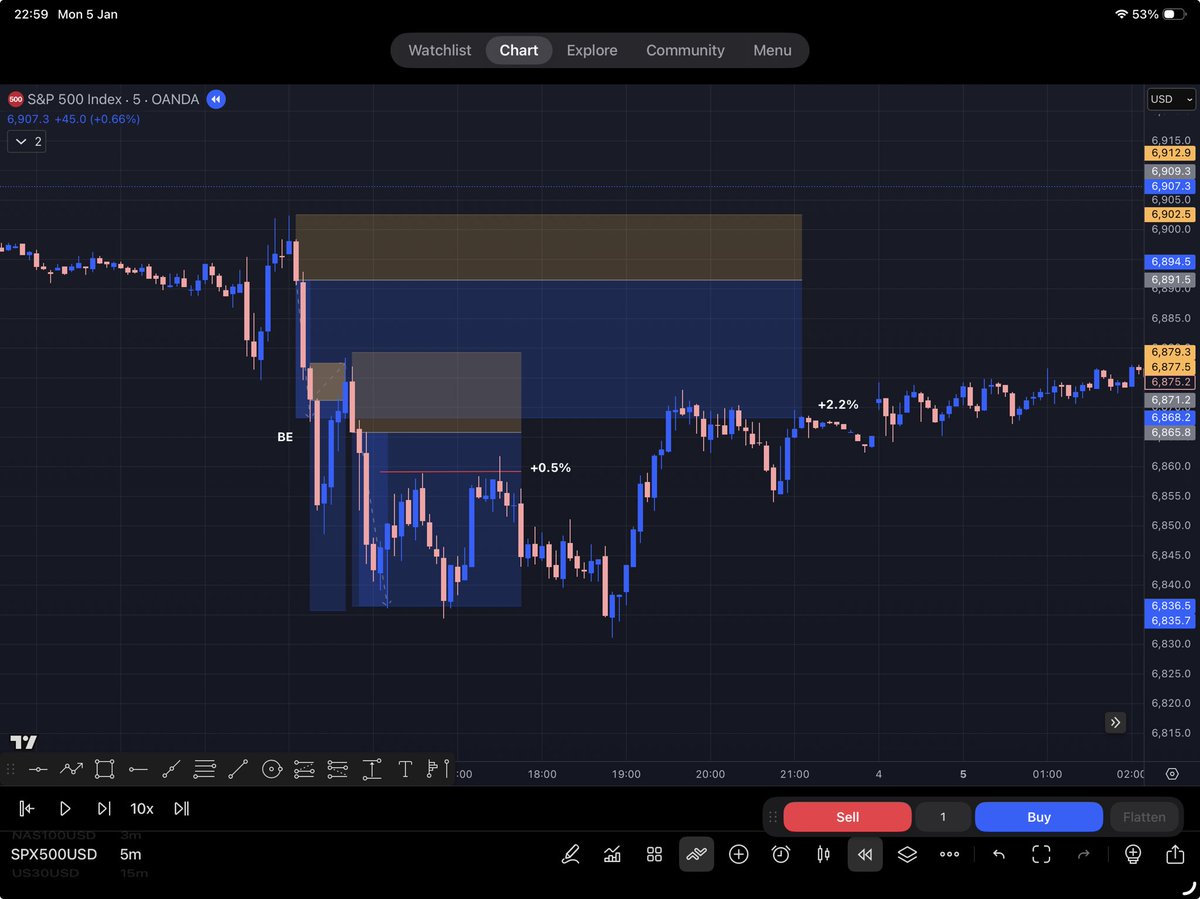
Task: Select the BE text label on chart
Action: [x=285, y=437]
